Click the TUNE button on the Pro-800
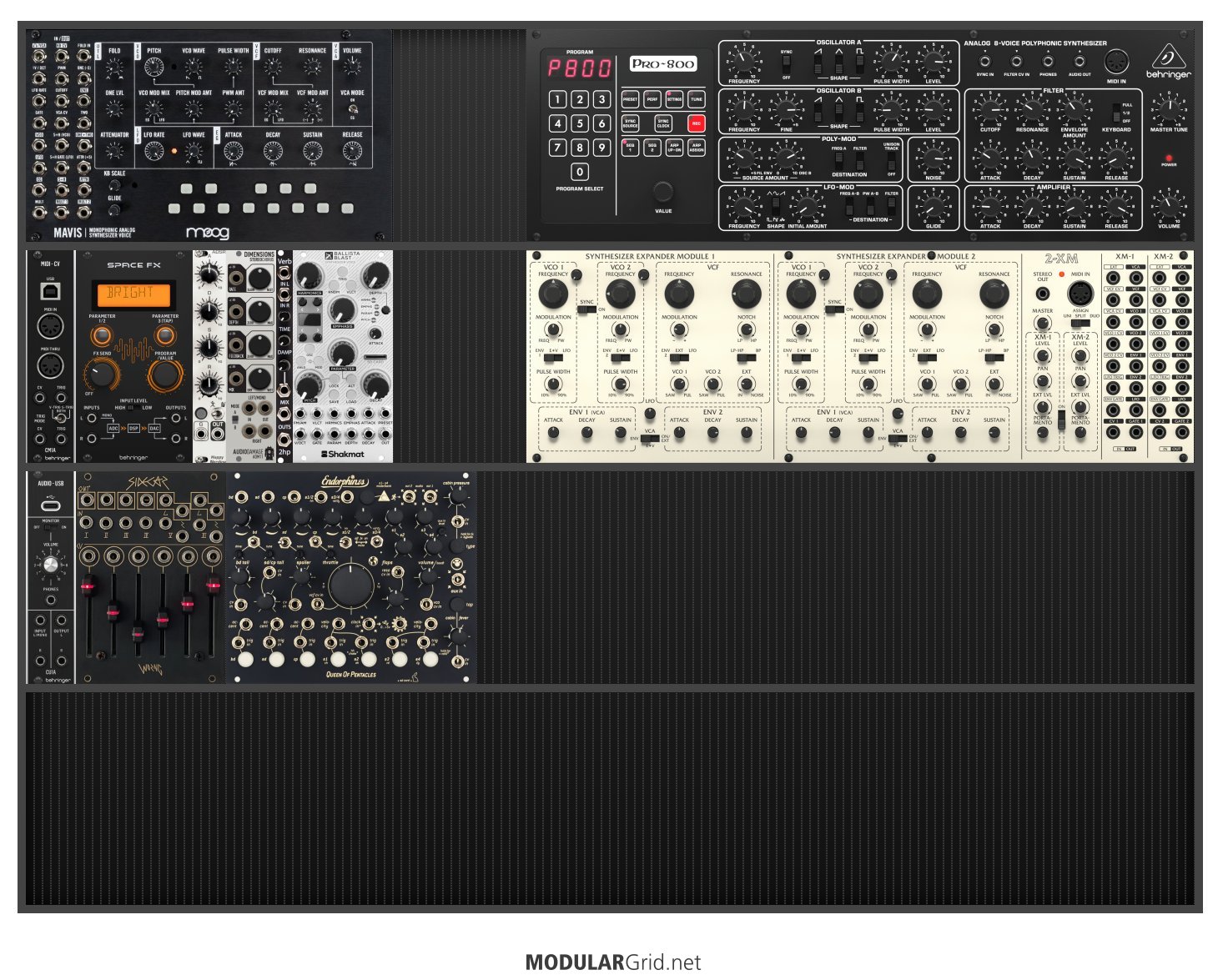The height and width of the screenshot is (980, 1228). pos(696,99)
